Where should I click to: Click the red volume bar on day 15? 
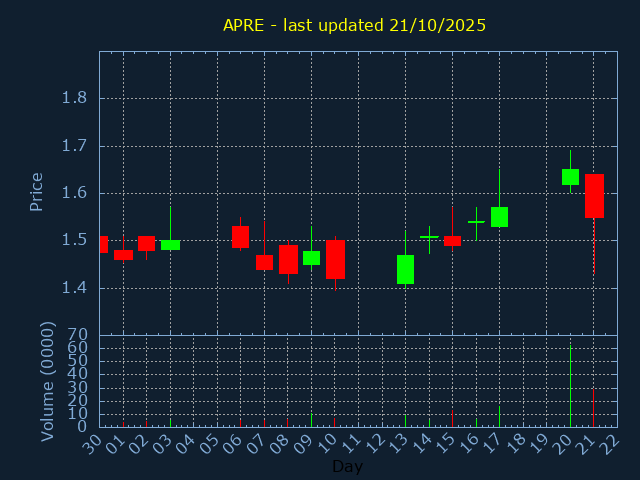coord(452,418)
